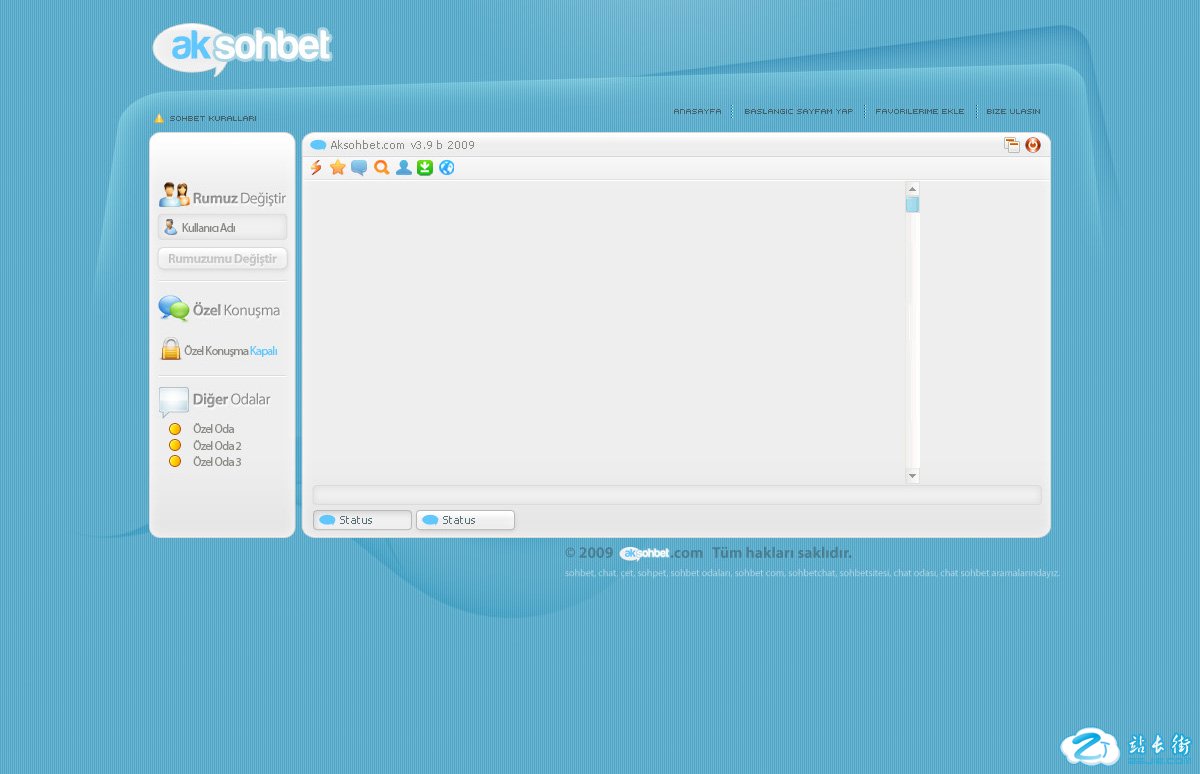Click the Kullanıcı Adı input field
1200x774 pixels.
tap(223, 228)
